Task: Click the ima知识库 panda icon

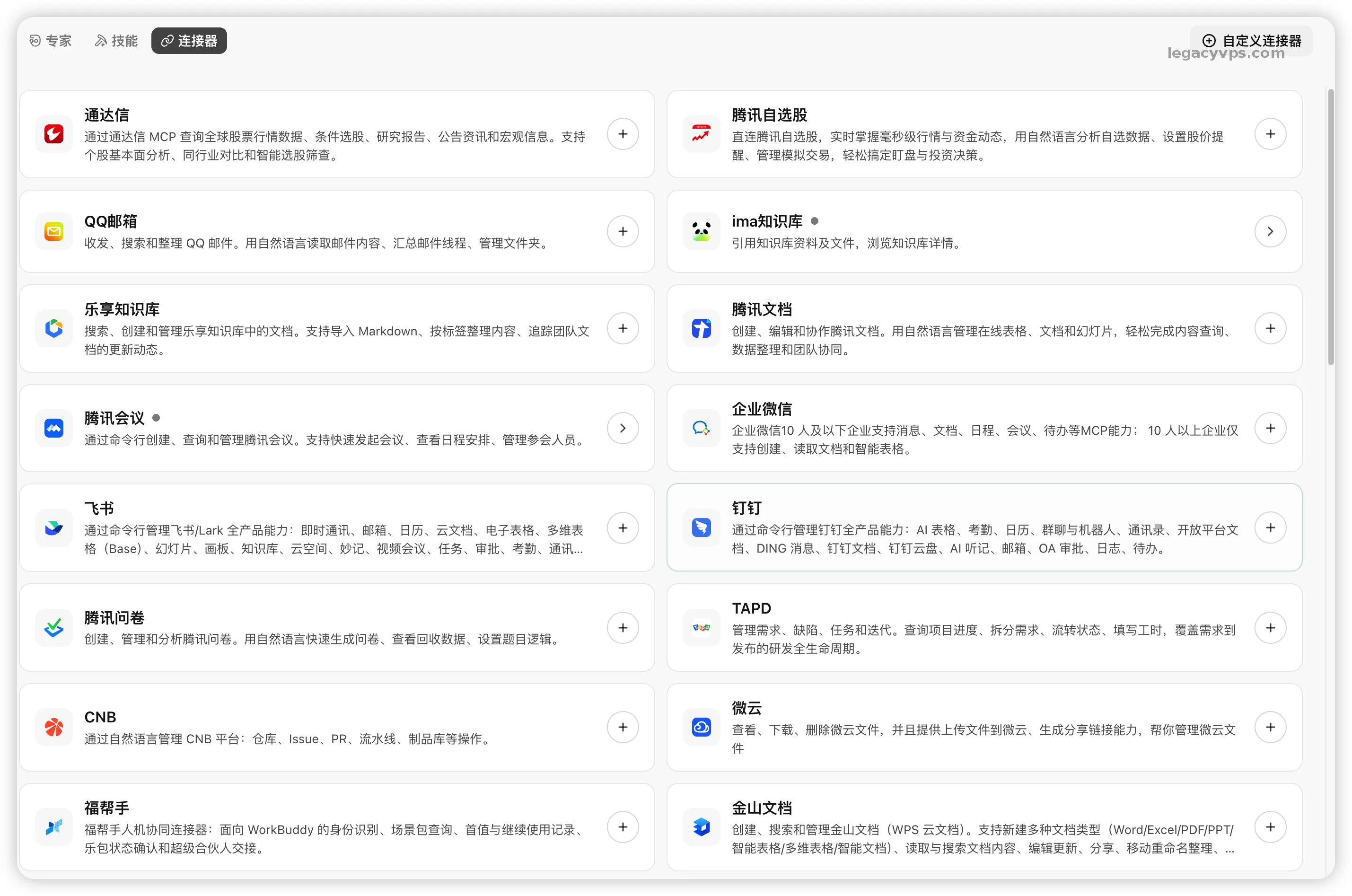Action: click(x=701, y=231)
